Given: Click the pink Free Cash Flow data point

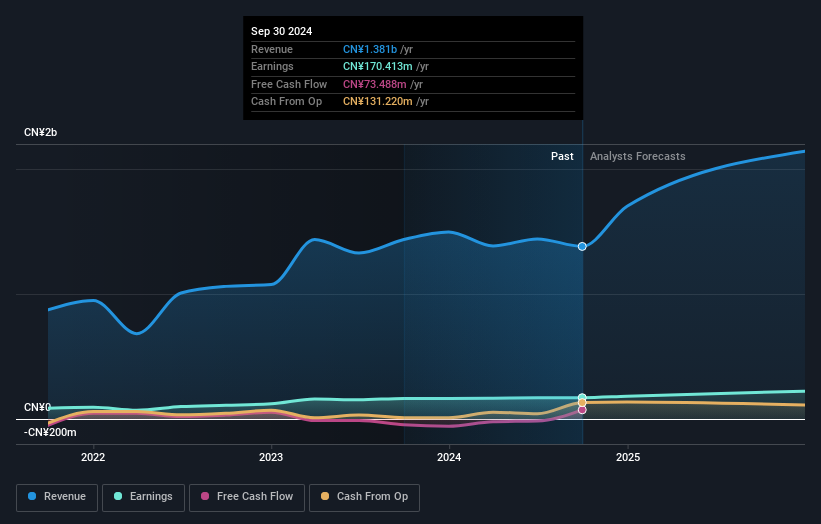Looking at the screenshot, I should click(x=582, y=410).
